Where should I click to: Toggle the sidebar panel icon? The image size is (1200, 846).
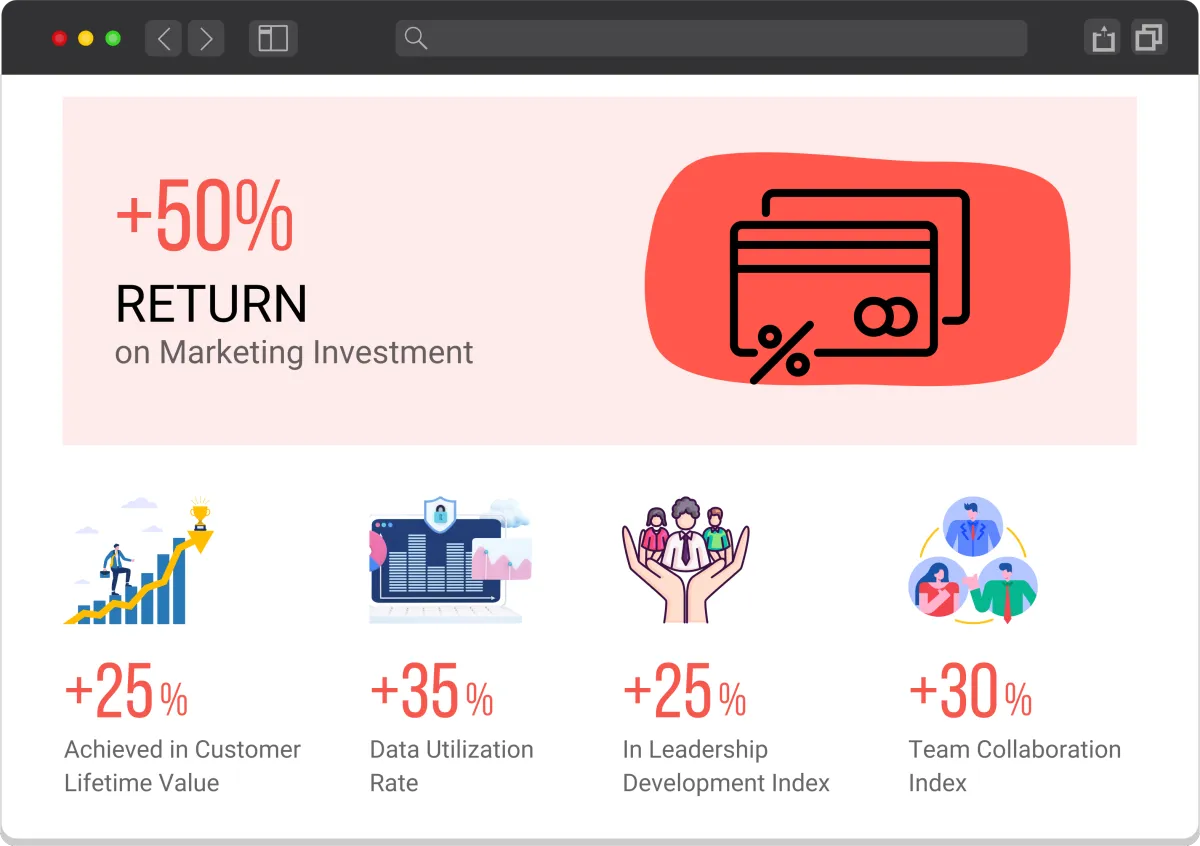point(273,38)
